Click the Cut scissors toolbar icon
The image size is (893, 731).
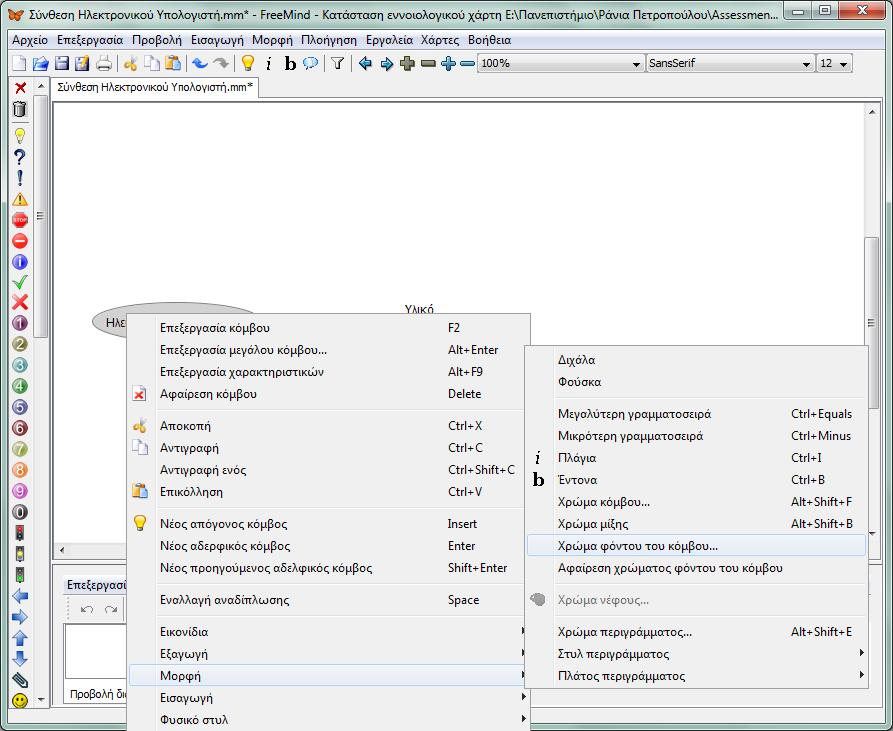click(130, 63)
